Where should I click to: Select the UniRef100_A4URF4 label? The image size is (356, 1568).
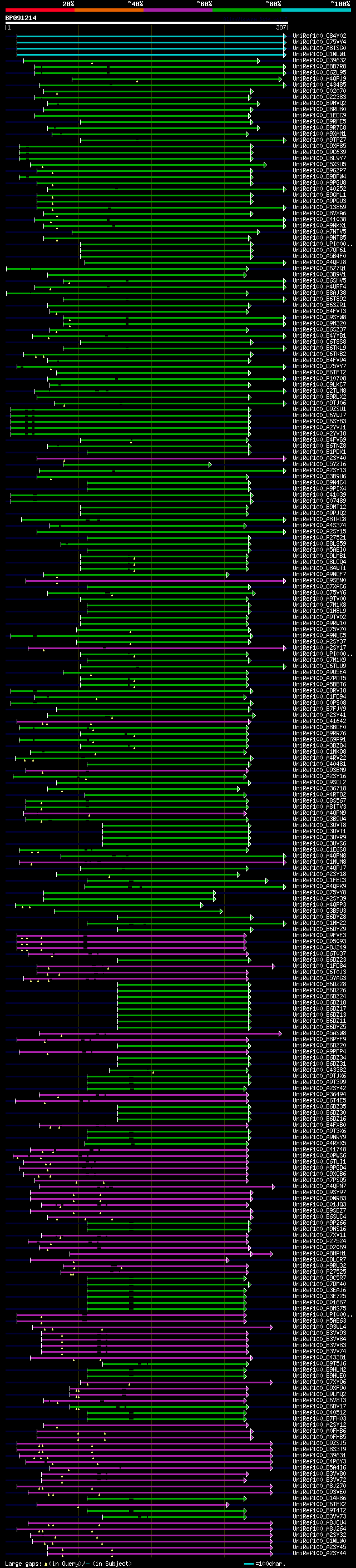319,286
